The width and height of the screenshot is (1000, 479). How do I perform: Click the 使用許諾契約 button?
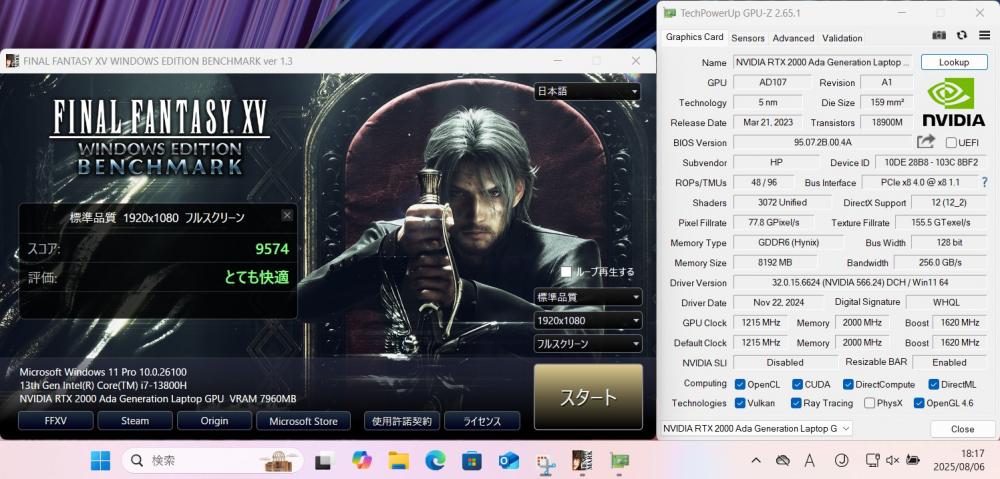[x=402, y=421]
